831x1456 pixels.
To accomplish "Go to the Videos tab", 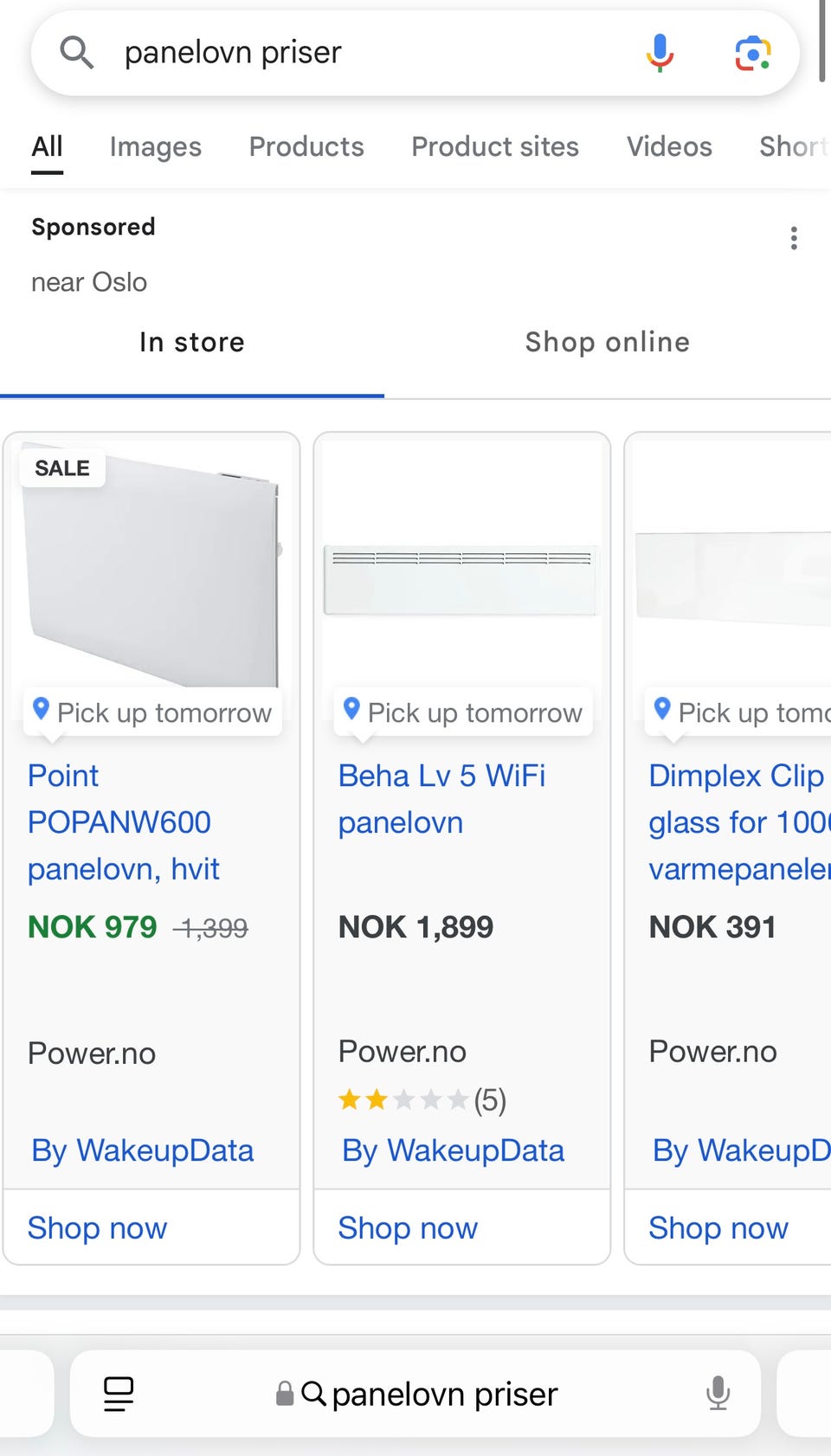I will click(x=669, y=147).
